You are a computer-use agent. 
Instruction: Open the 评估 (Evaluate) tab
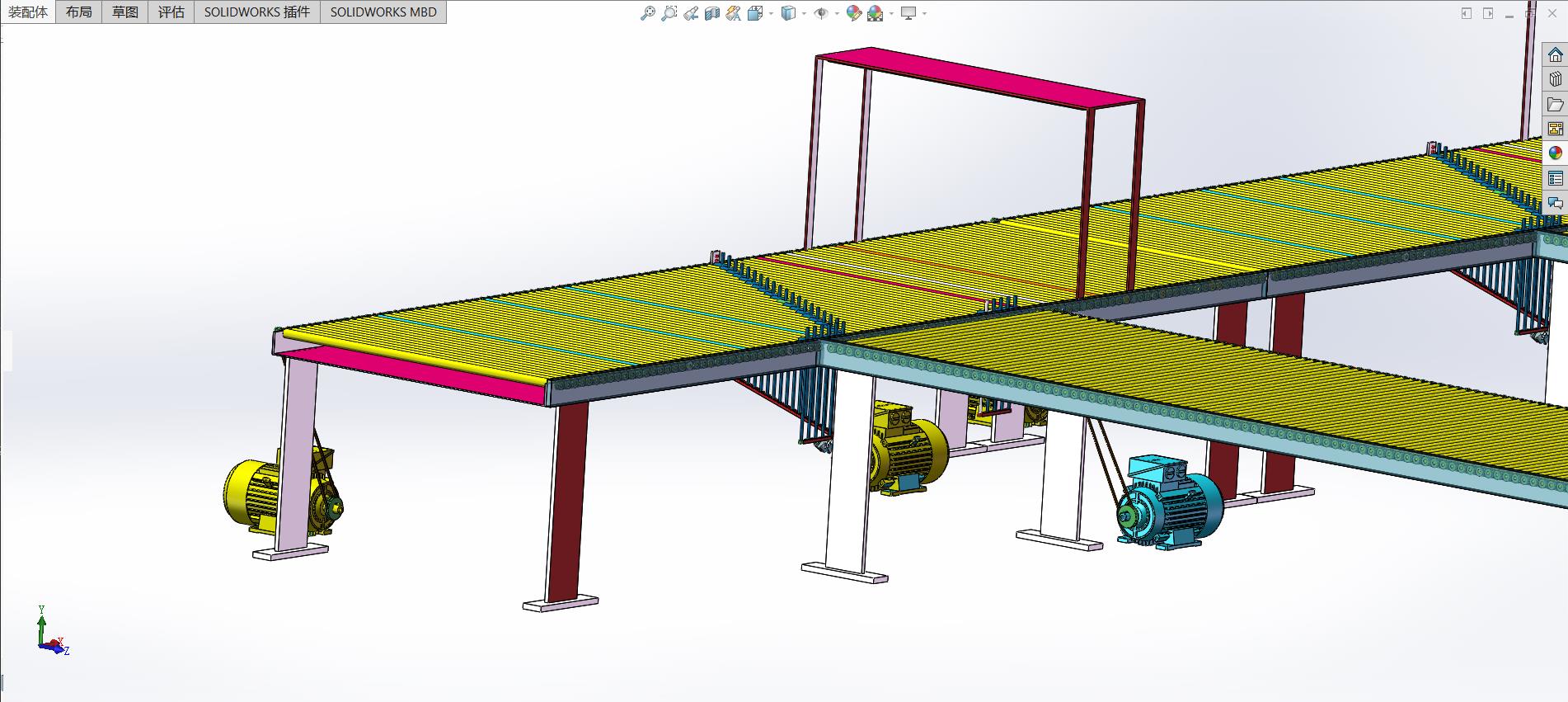171,12
